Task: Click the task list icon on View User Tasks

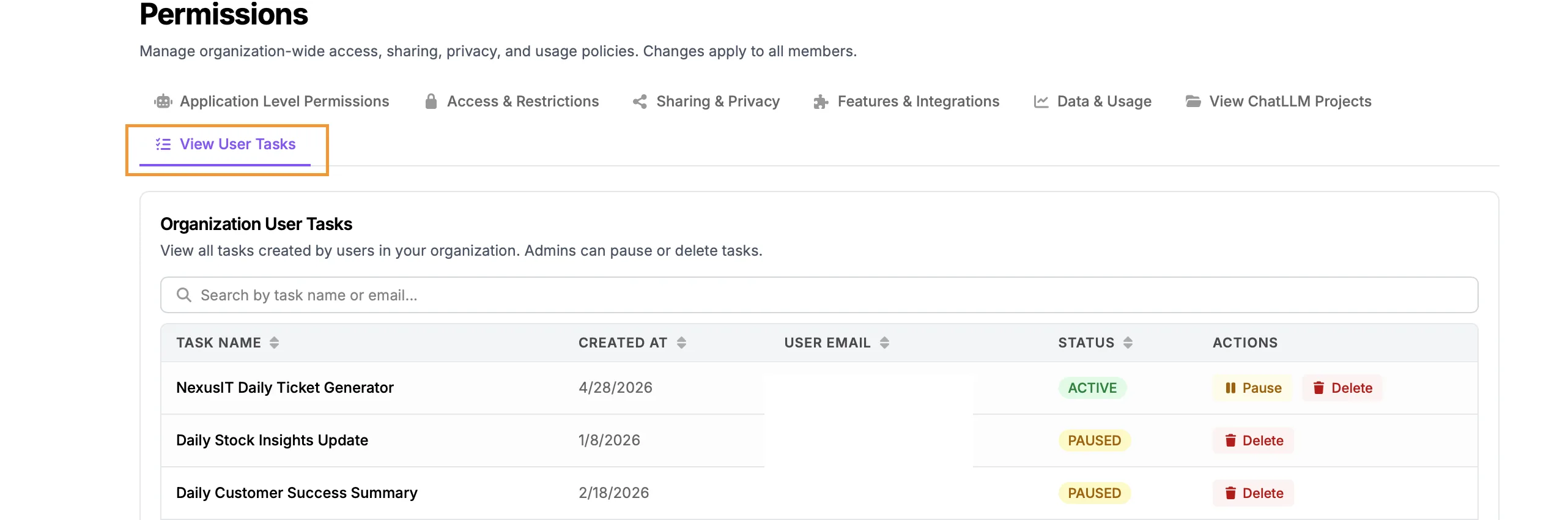Action: [163, 144]
